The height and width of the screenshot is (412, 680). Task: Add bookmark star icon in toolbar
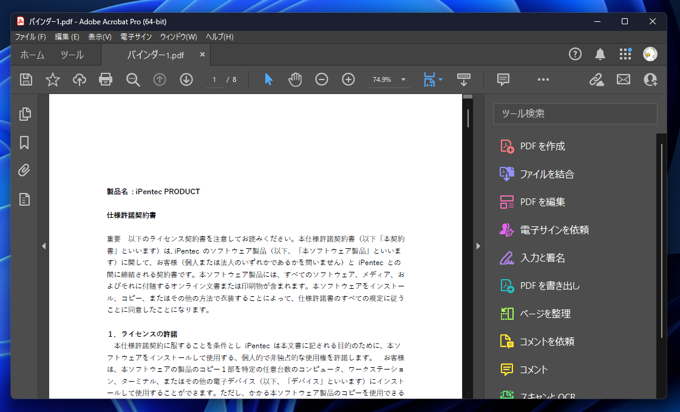pos(53,80)
